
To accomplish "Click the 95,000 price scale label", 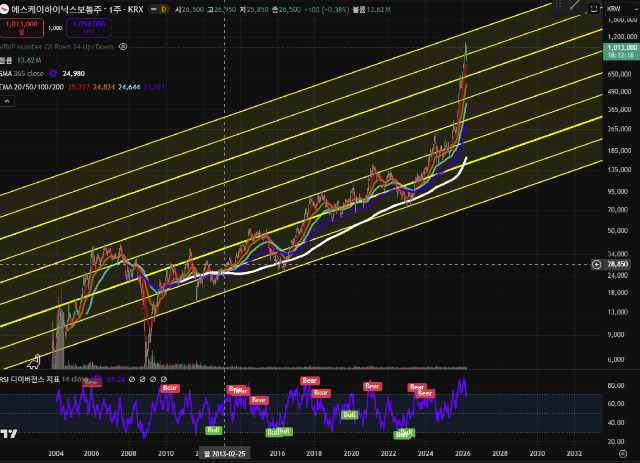I will [x=618, y=191].
